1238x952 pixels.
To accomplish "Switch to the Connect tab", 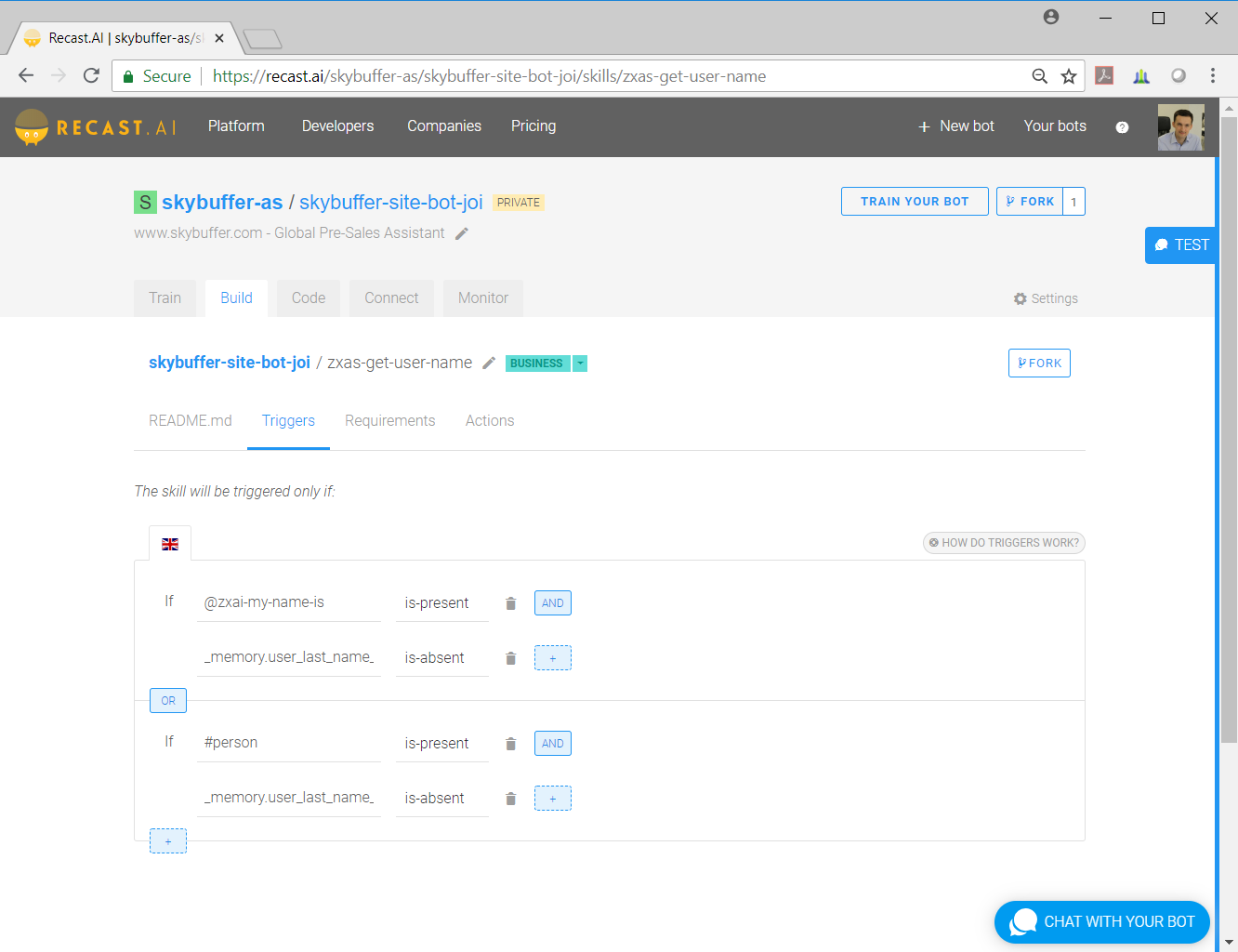I will tap(391, 298).
